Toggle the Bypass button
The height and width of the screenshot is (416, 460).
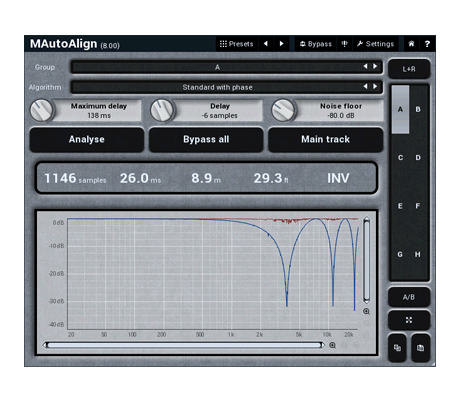pos(316,44)
